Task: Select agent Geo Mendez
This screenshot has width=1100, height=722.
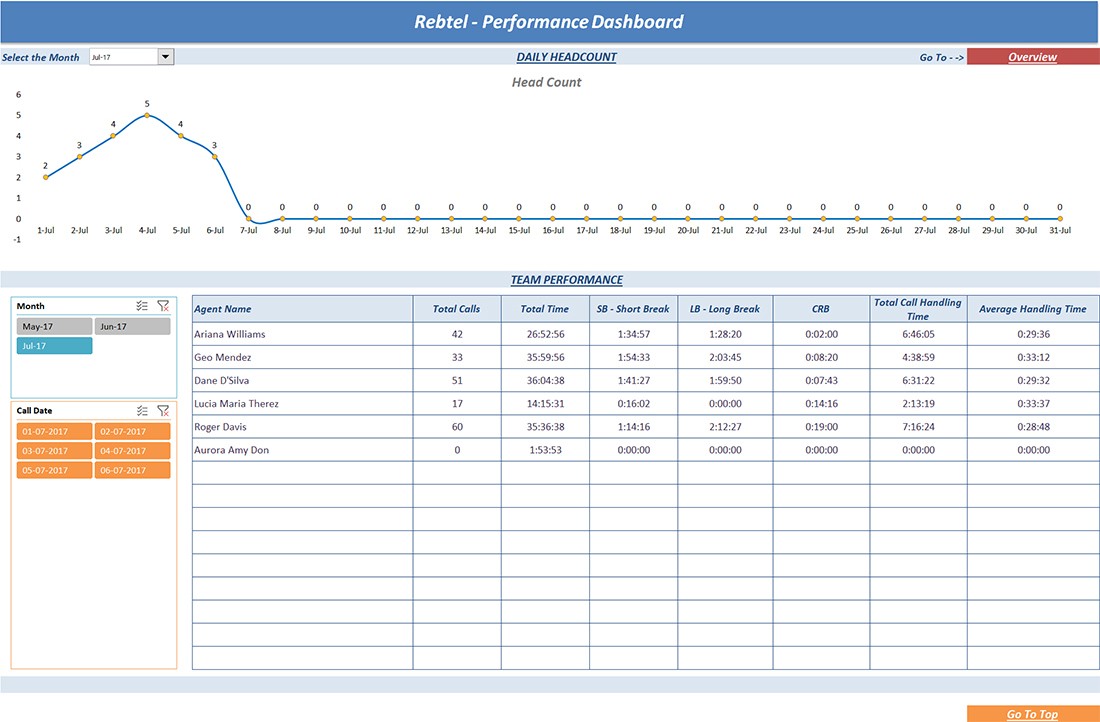Action: pos(222,357)
